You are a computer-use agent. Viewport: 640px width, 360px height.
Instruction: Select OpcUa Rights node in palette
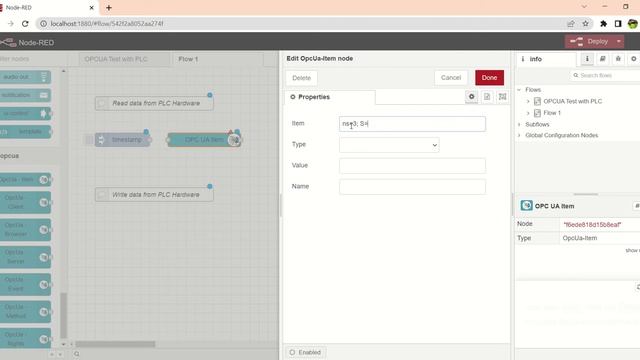(25, 338)
